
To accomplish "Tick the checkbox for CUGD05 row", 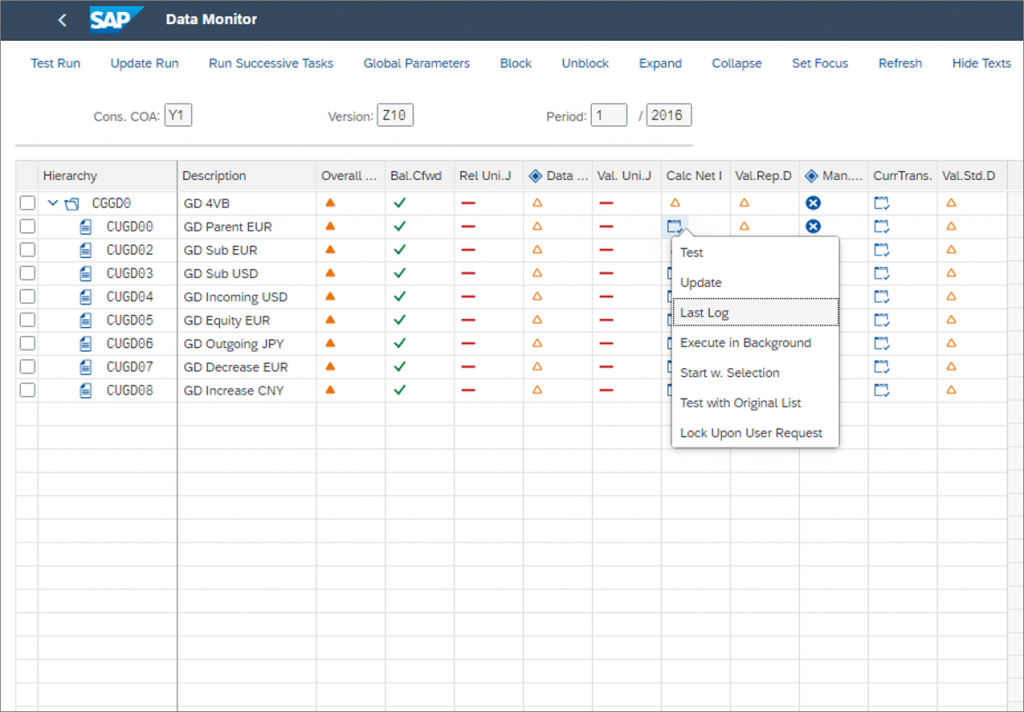I will [x=27, y=320].
